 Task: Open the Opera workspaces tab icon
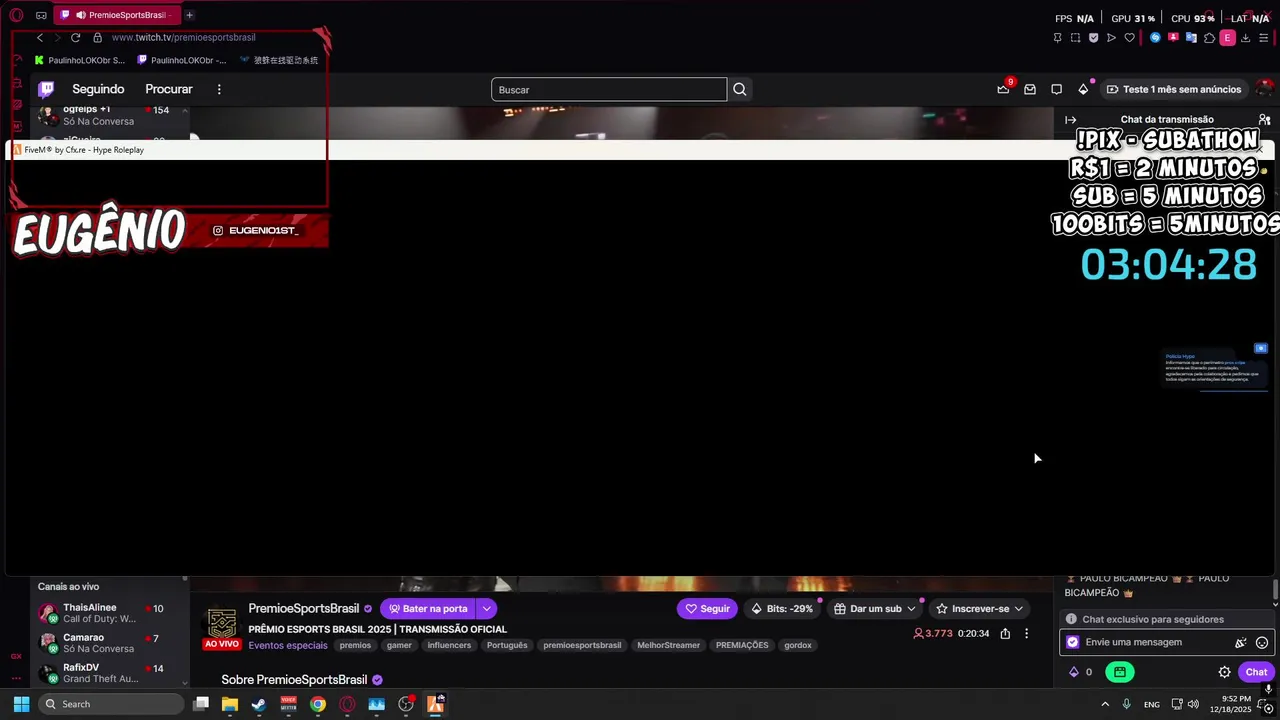click(x=41, y=15)
